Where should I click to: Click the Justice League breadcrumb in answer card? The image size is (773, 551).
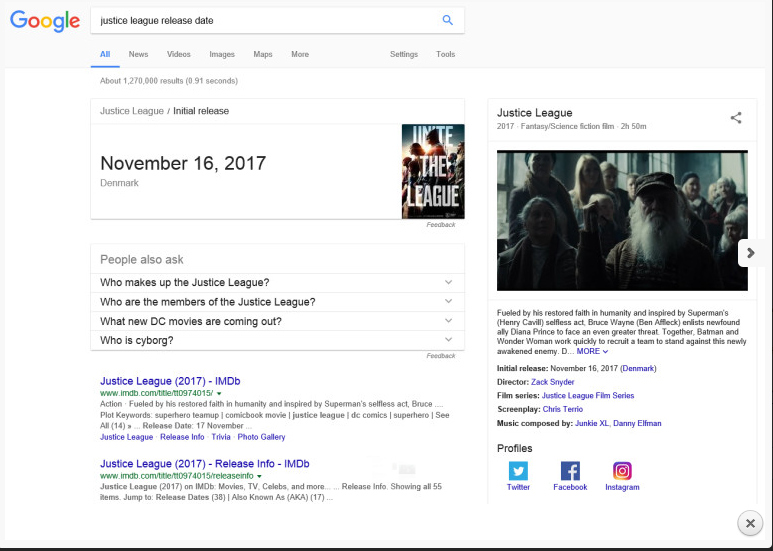[132, 111]
